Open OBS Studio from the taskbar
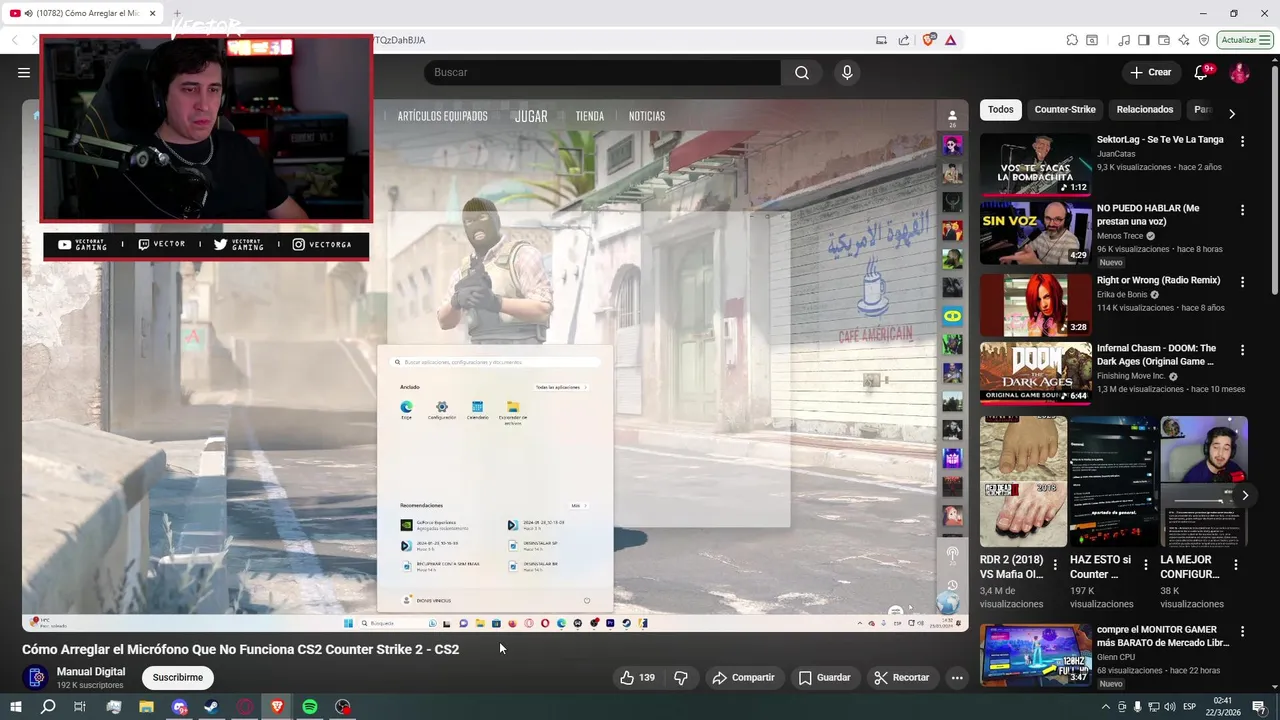 [343, 707]
